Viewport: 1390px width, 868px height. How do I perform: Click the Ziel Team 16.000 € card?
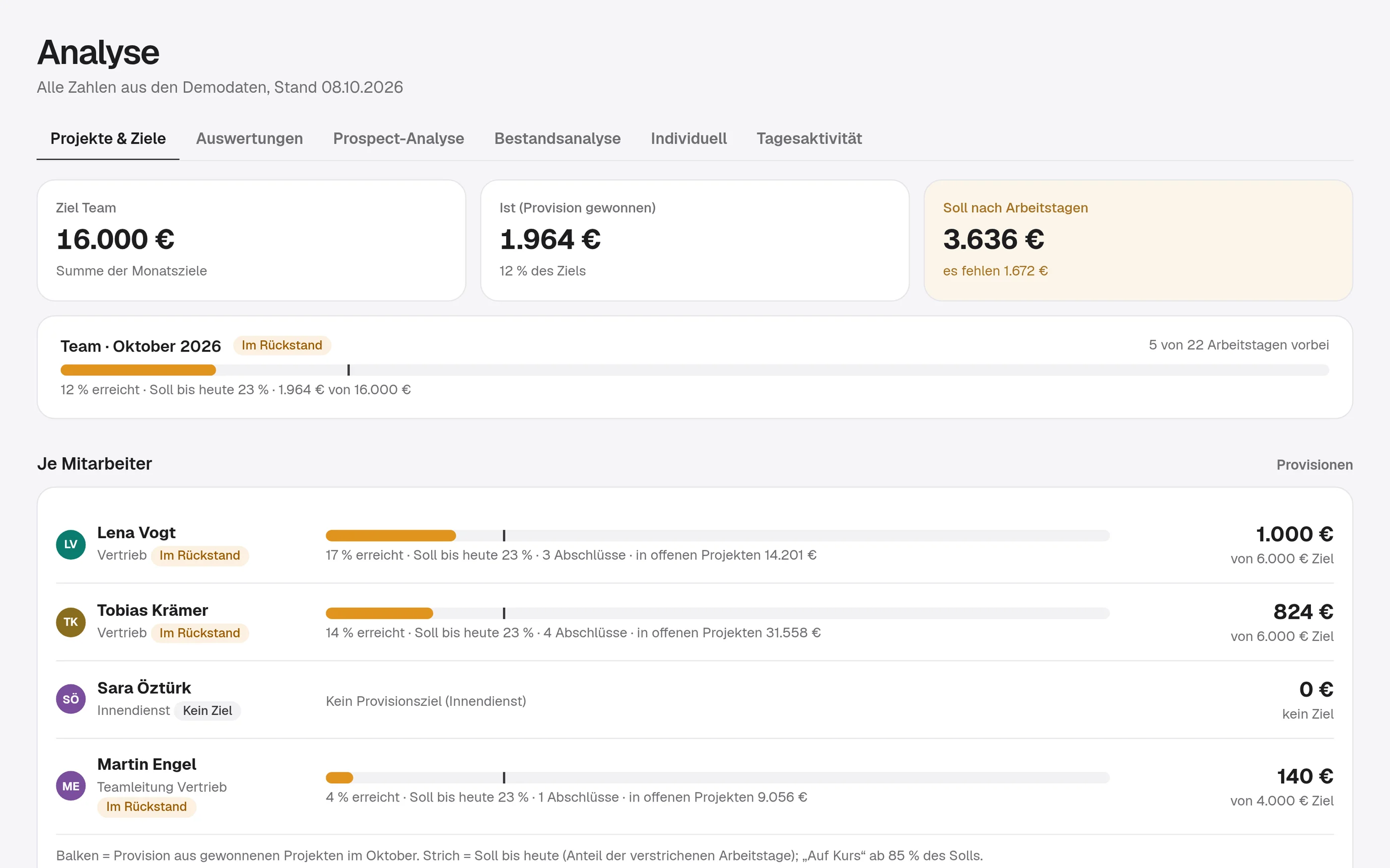[251, 240]
